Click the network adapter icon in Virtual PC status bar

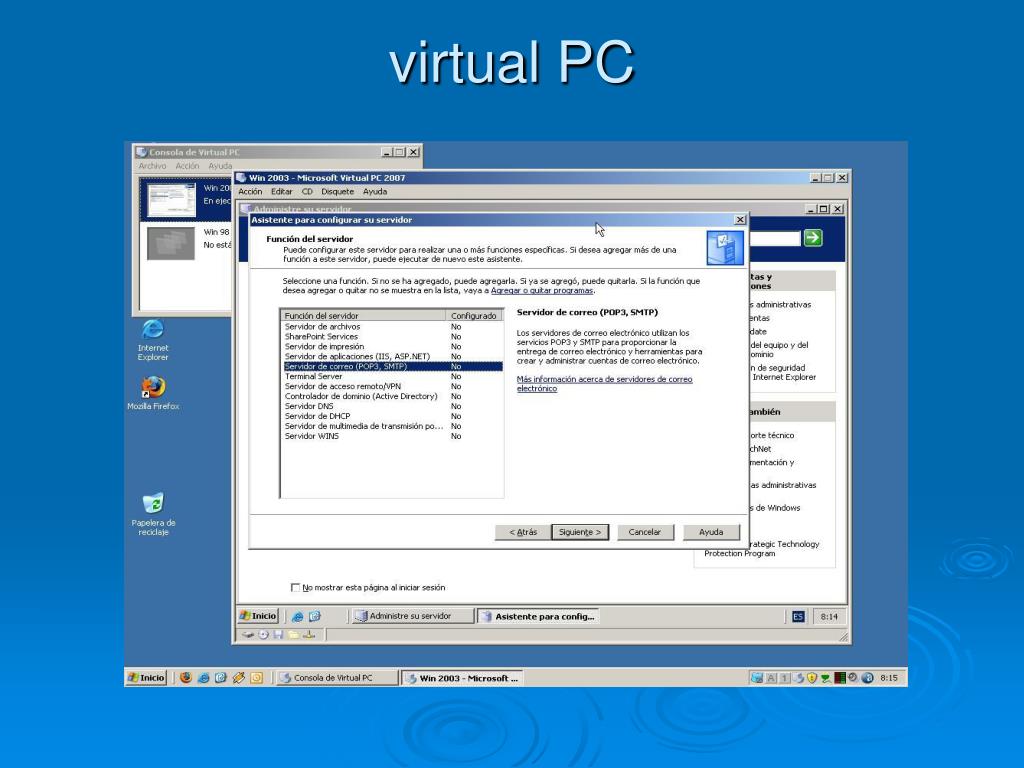tap(309, 634)
